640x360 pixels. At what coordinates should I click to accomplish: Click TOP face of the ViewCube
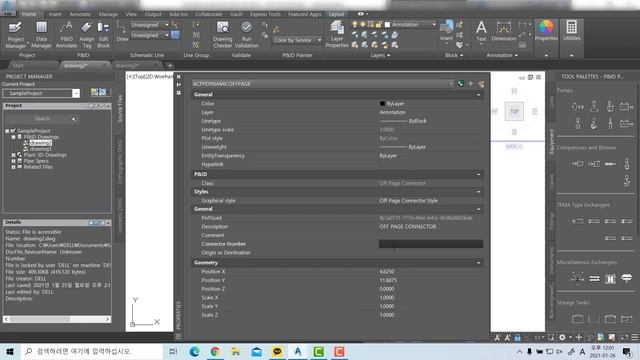tap(514, 111)
